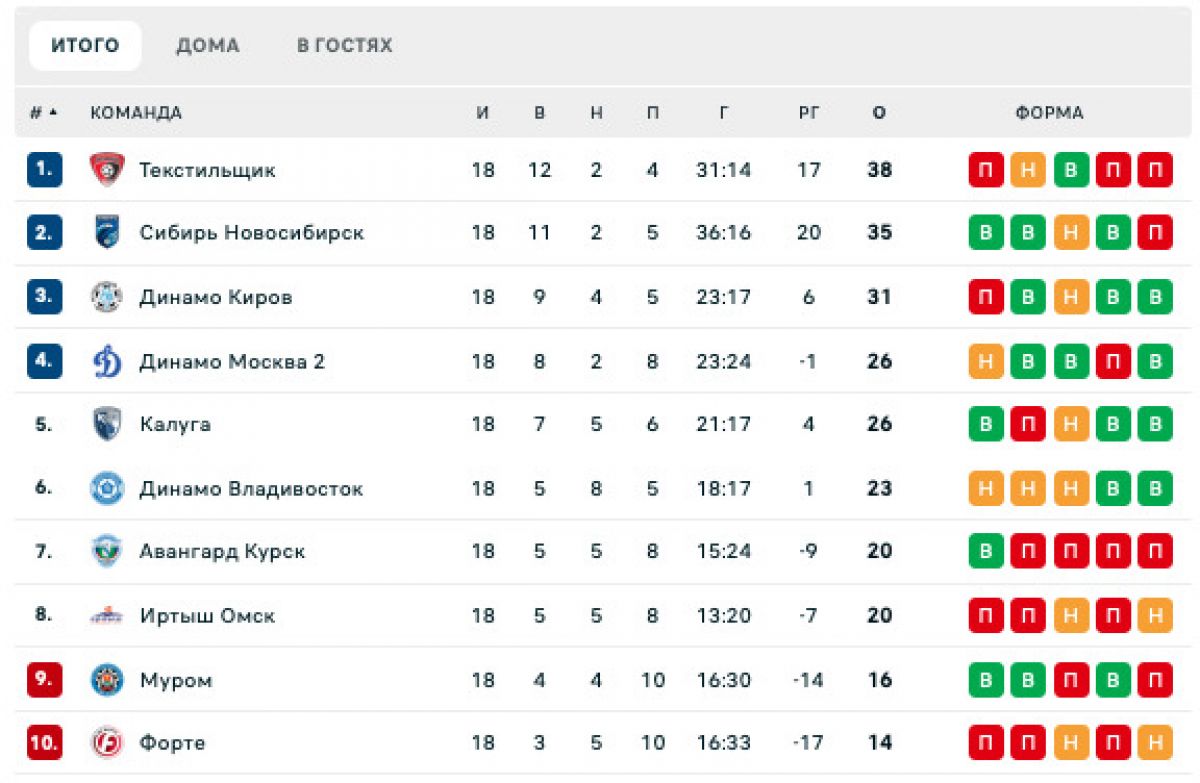Viewport: 1200px width, 783px height.
Task: Switch to the В гостях tab
Action: (345, 46)
